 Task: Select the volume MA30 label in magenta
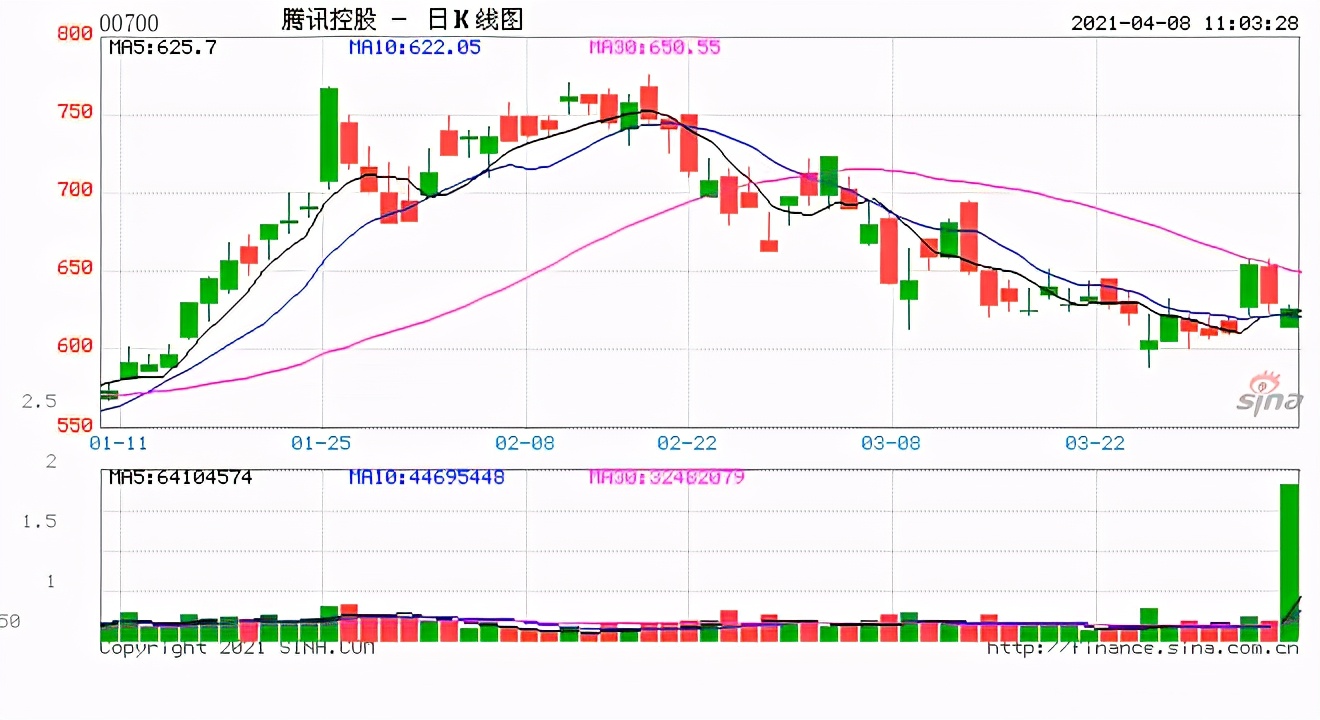[x=666, y=477]
